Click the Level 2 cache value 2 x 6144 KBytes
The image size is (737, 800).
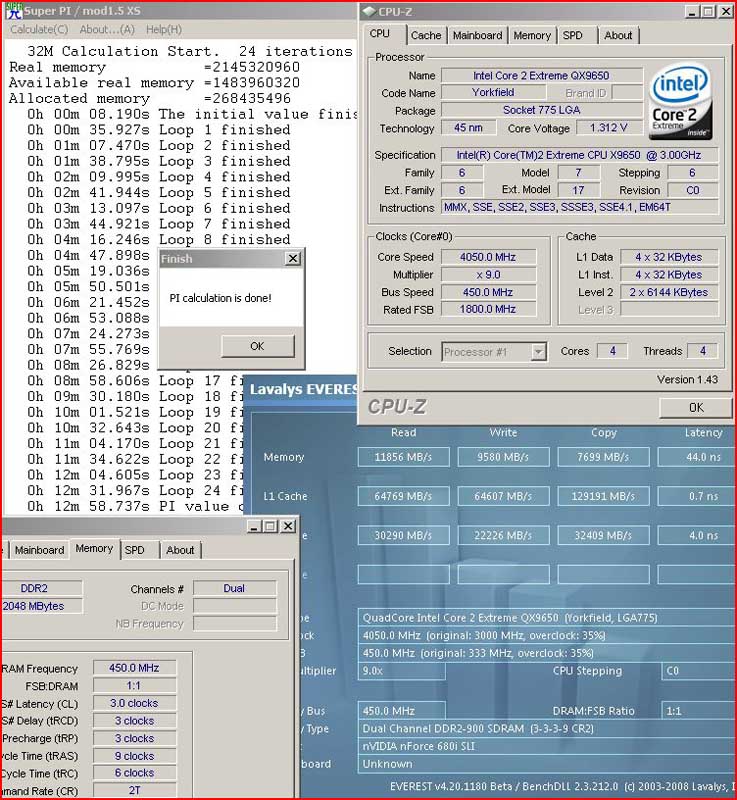coord(669,292)
